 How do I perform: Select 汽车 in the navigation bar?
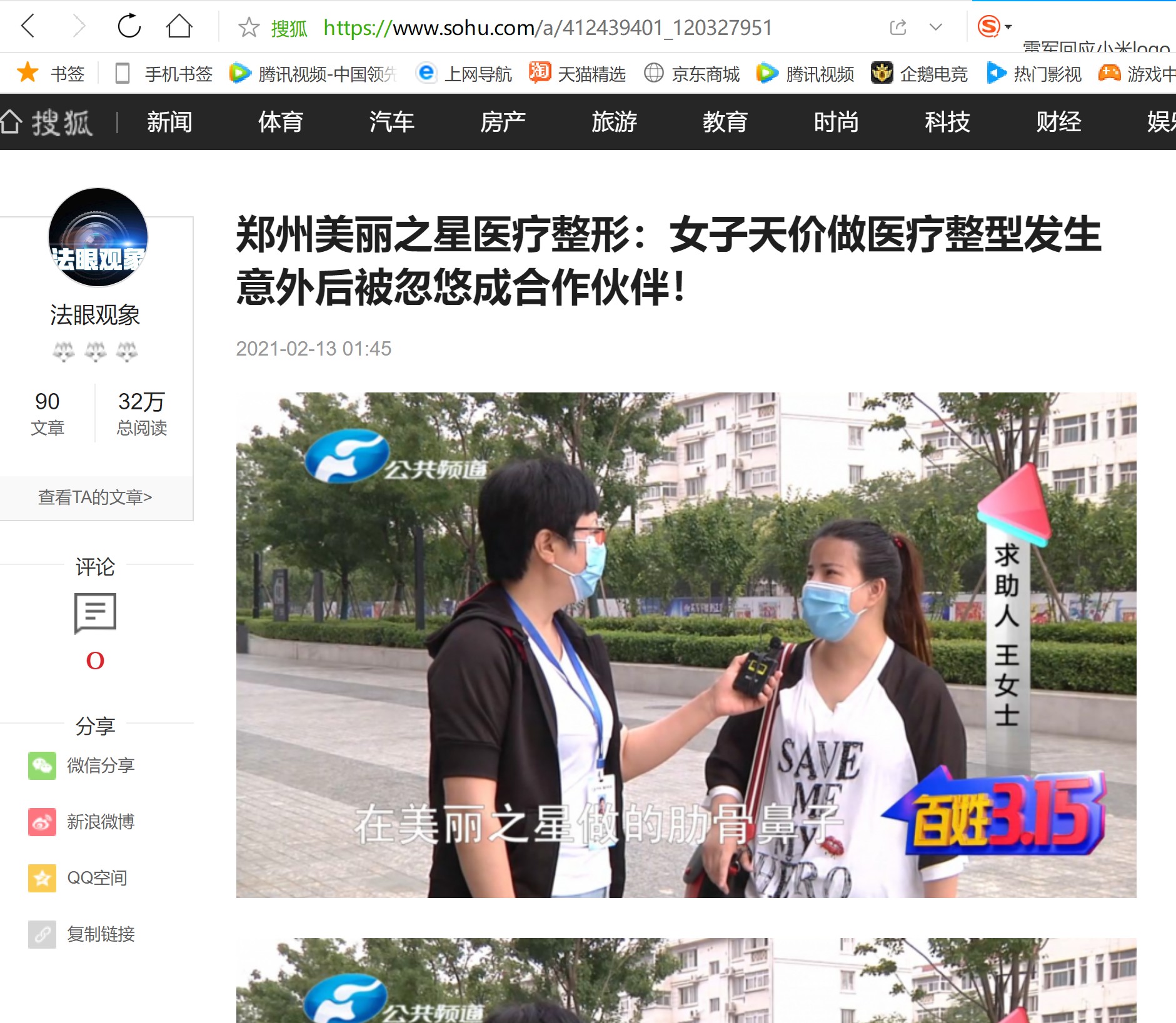pos(391,122)
